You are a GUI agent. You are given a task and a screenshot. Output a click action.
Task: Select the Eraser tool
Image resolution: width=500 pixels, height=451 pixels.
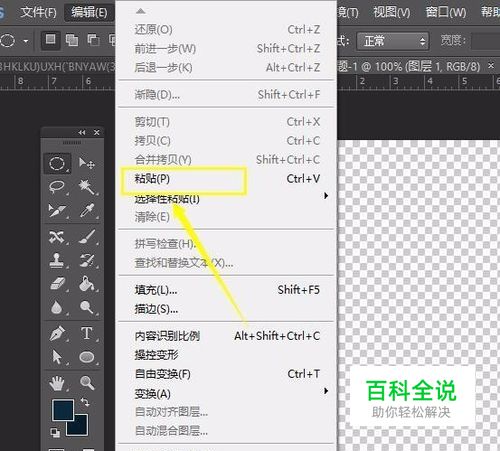(x=57, y=284)
